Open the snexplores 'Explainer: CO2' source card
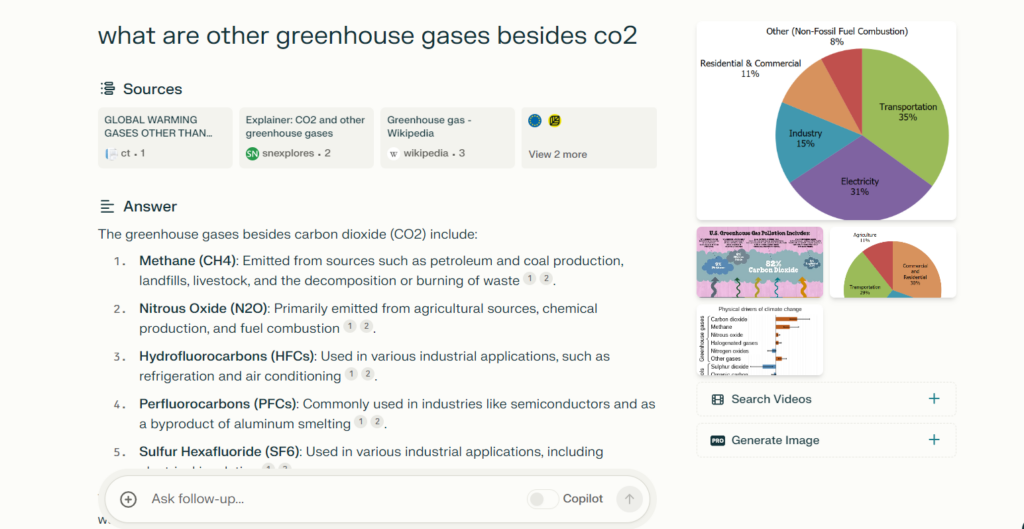Image resolution: width=1024 pixels, height=529 pixels. [x=306, y=138]
